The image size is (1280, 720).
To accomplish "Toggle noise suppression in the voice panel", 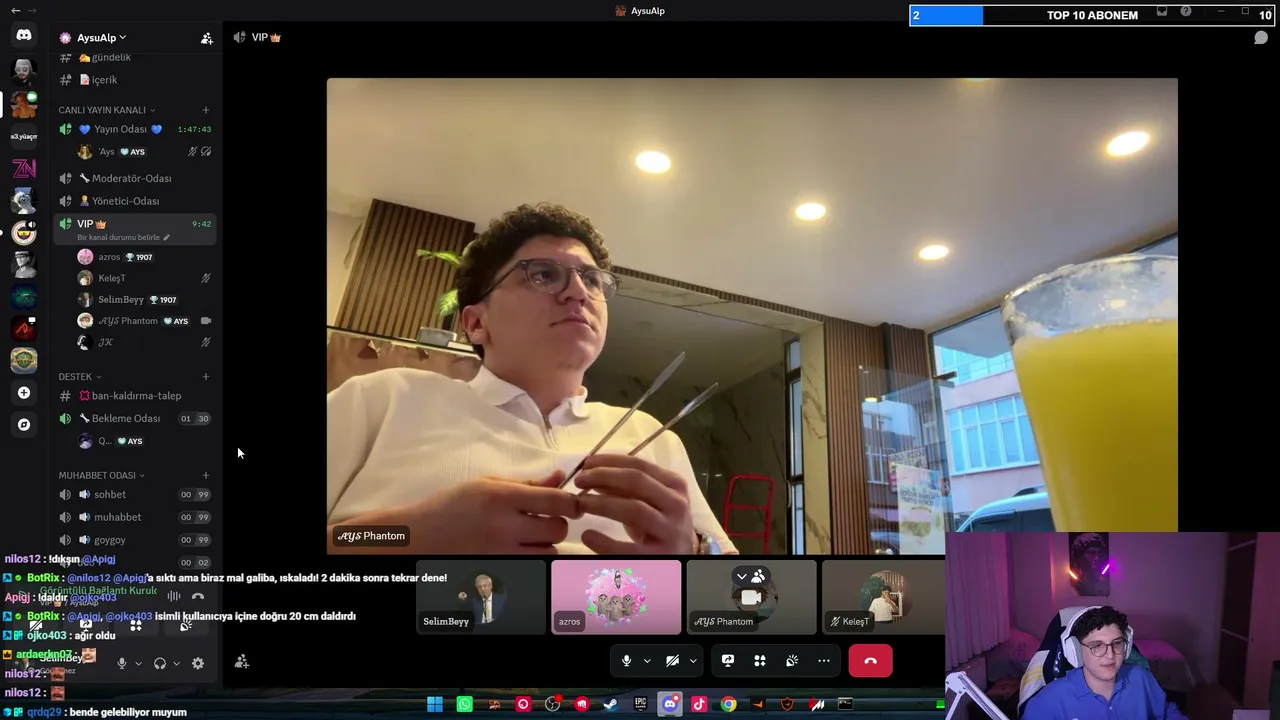I will tap(174, 597).
